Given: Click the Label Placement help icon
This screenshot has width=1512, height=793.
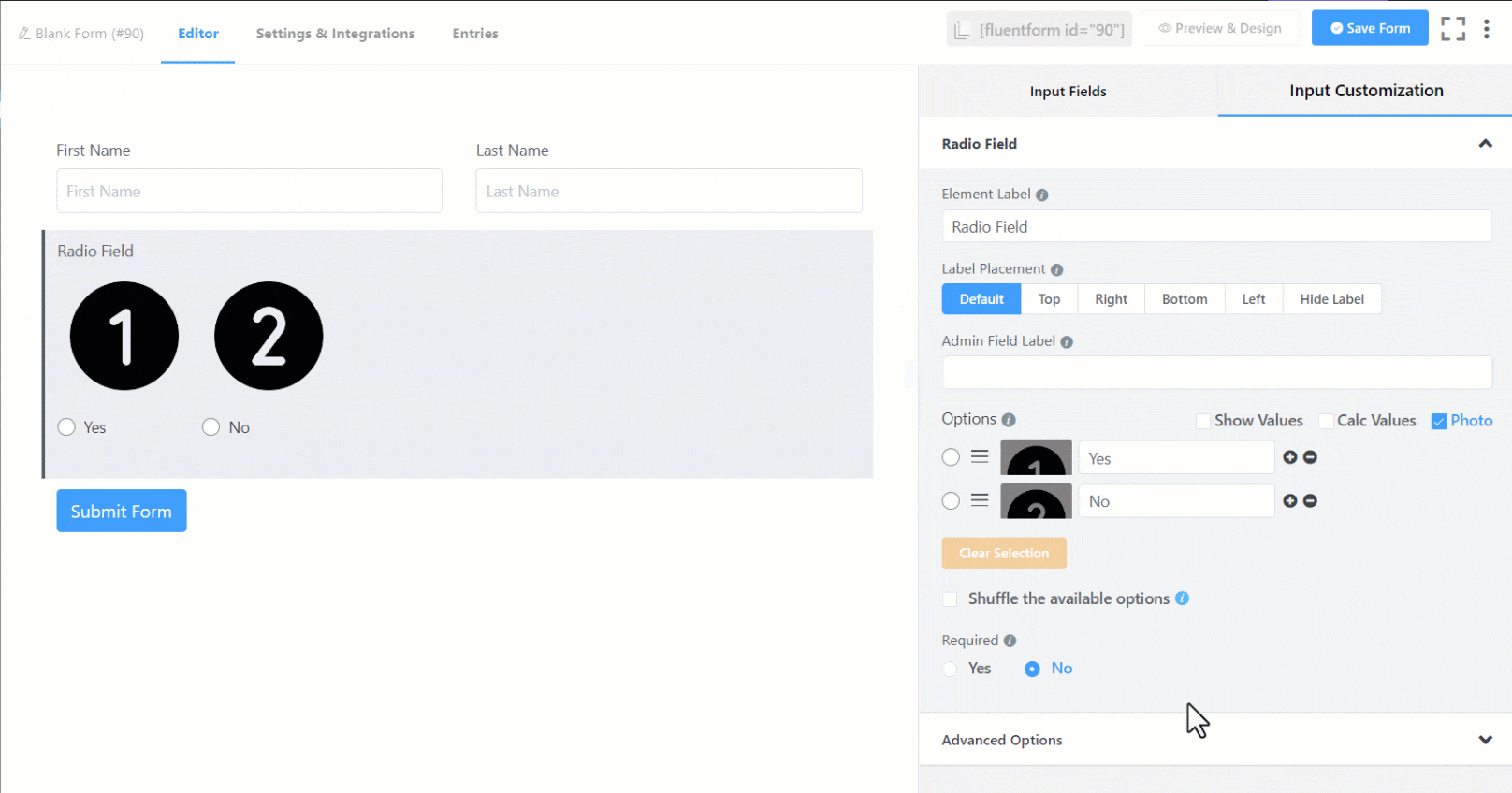Looking at the screenshot, I should (x=1056, y=269).
